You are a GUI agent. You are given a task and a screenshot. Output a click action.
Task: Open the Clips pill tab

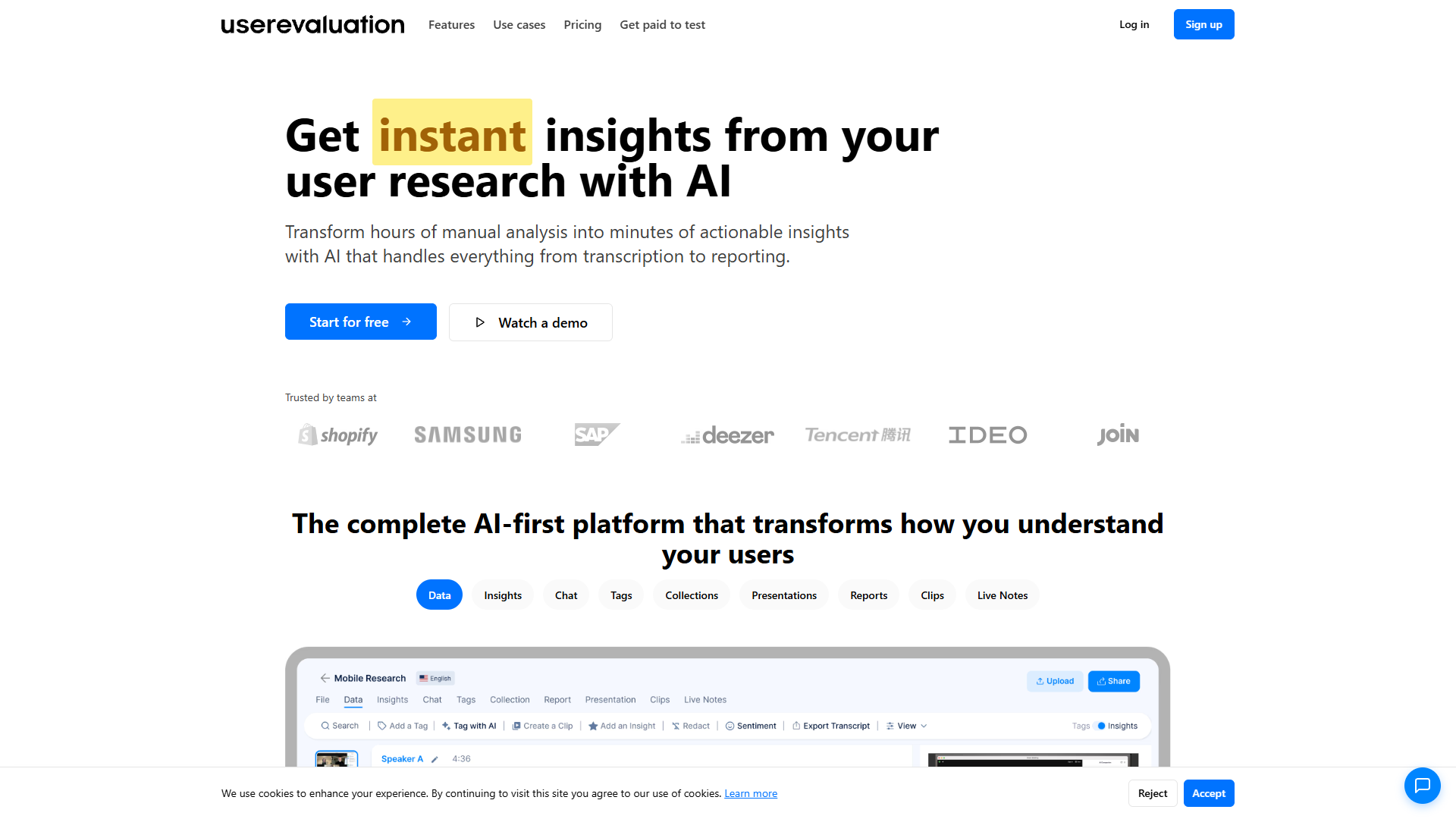[x=932, y=595]
